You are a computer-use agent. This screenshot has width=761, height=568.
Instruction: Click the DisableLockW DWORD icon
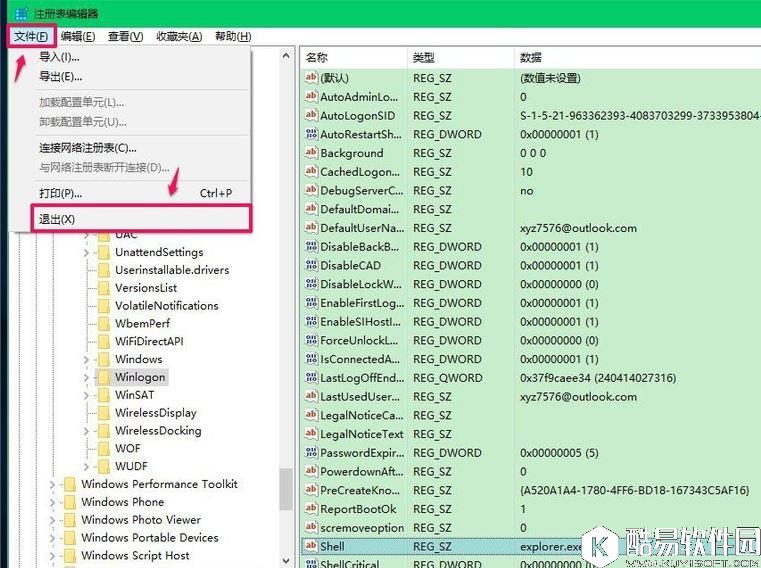pyautogui.click(x=311, y=284)
